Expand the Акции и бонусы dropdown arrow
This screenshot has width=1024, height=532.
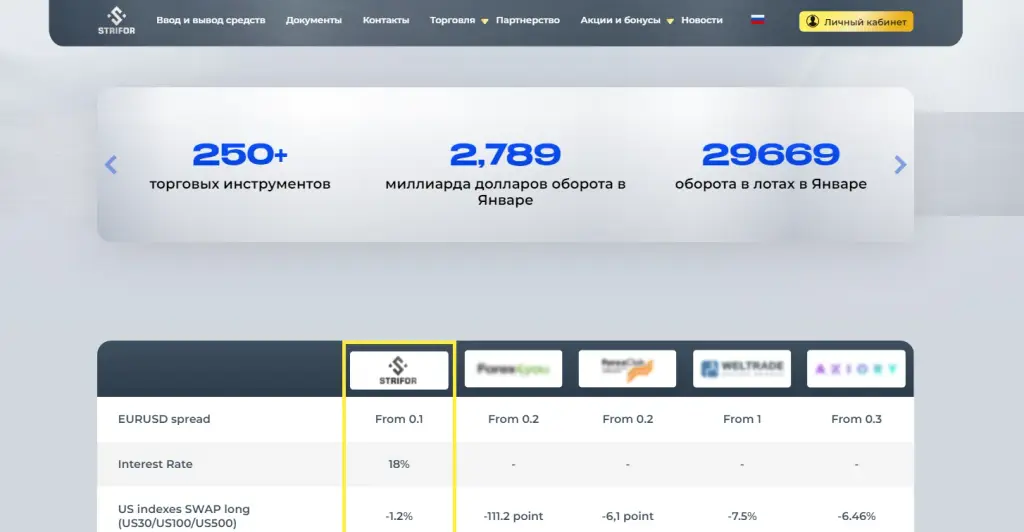coord(669,22)
